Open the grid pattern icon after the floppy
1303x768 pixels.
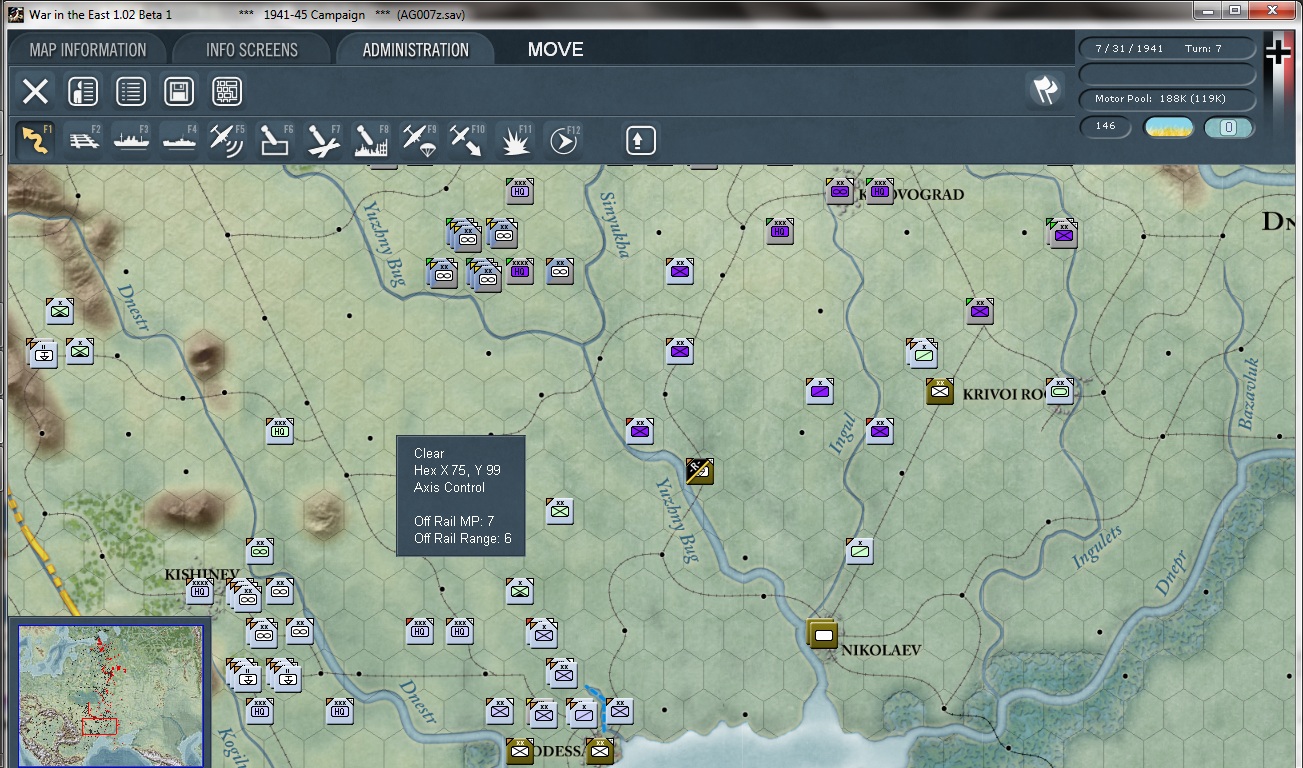click(227, 92)
